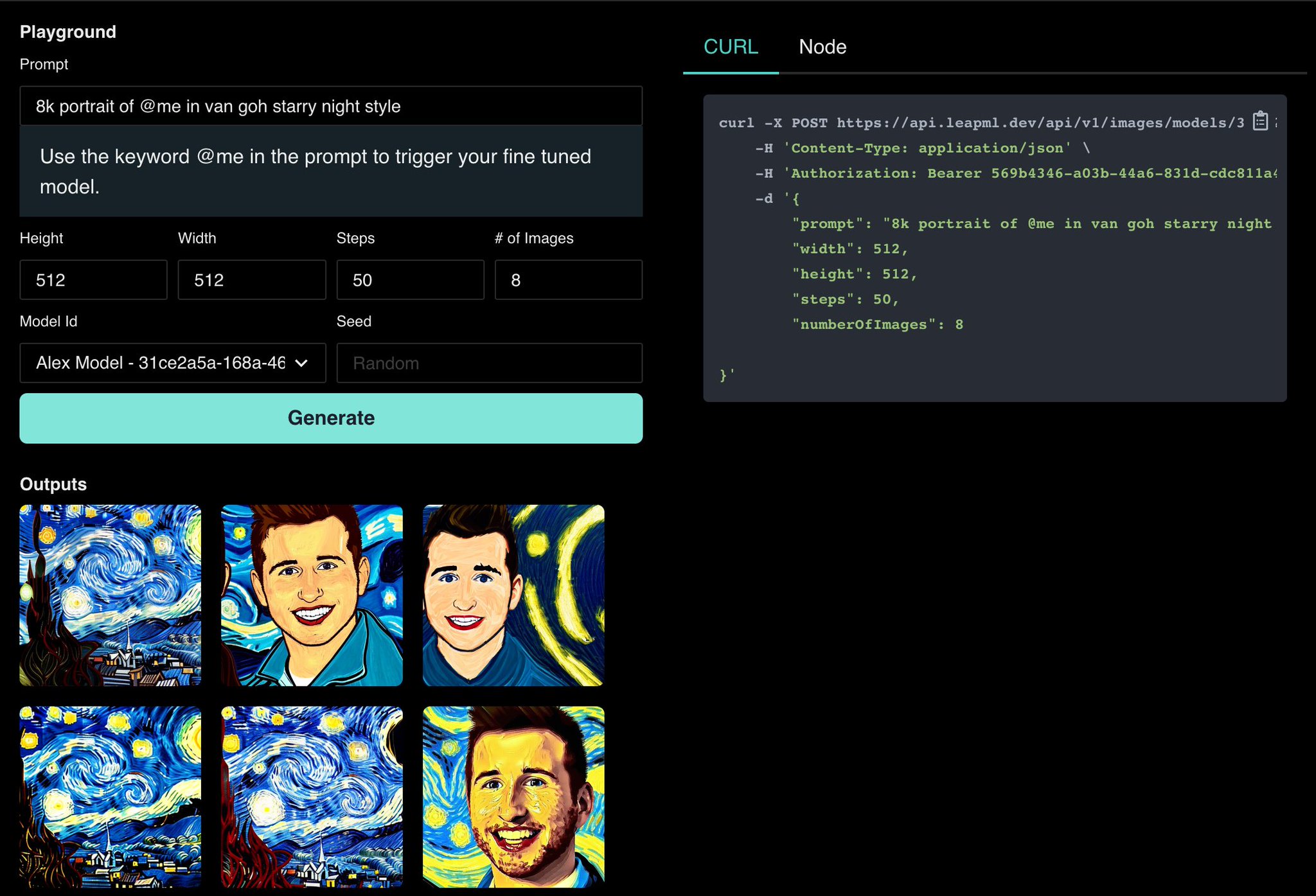The height and width of the screenshot is (896, 1316).
Task: Click the 'Outputs' heading
Action: coord(53,484)
